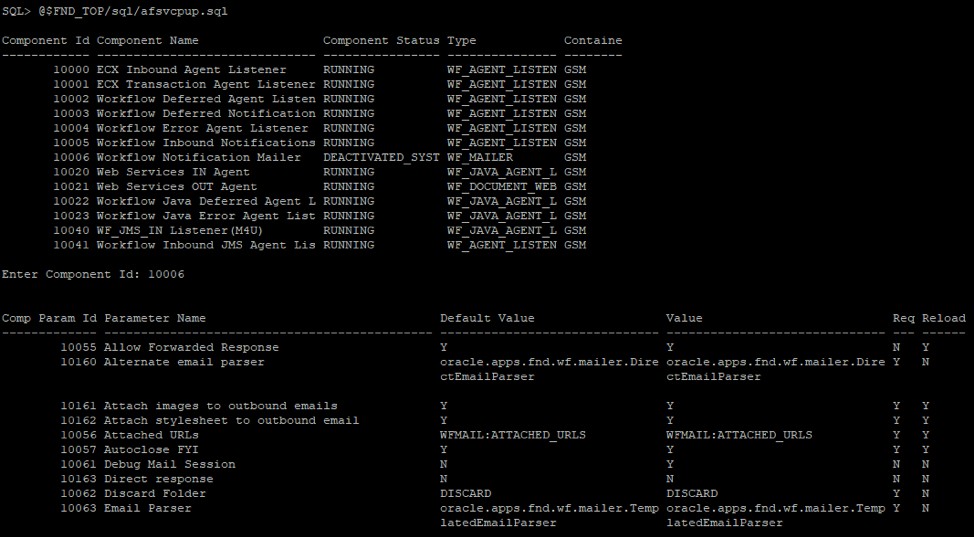974x537 pixels.
Task: Click the Reload column header
Action: pyautogui.click(x=943, y=318)
